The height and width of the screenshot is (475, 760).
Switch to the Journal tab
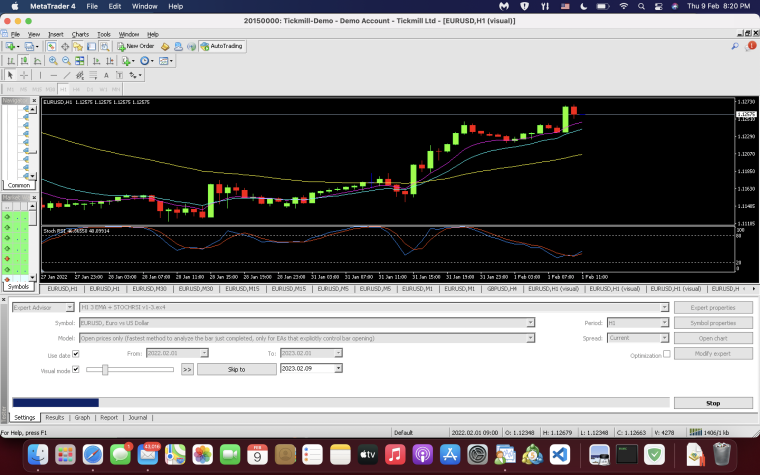click(138, 417)
